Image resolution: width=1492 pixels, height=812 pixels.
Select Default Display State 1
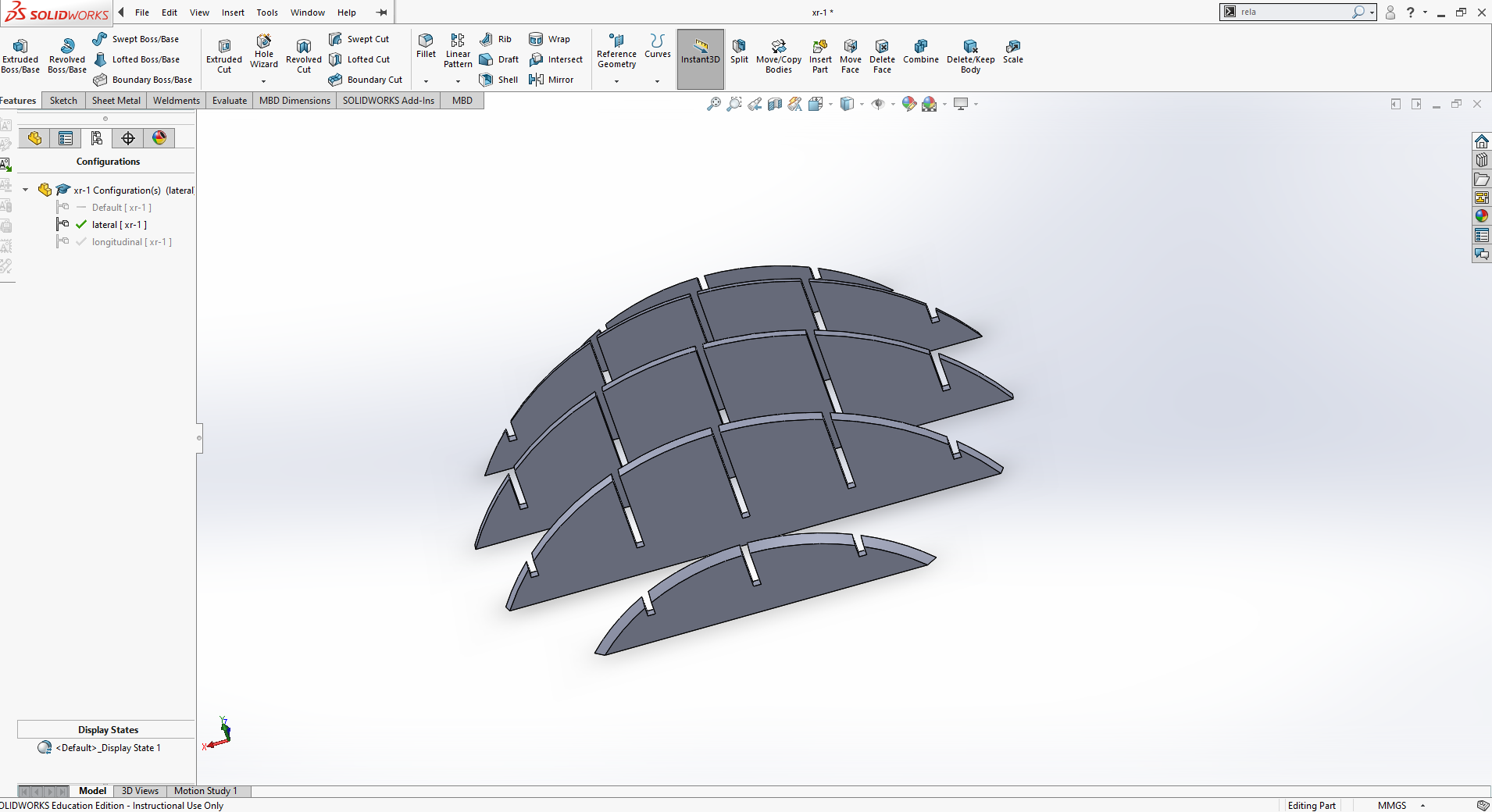point(108,748)
